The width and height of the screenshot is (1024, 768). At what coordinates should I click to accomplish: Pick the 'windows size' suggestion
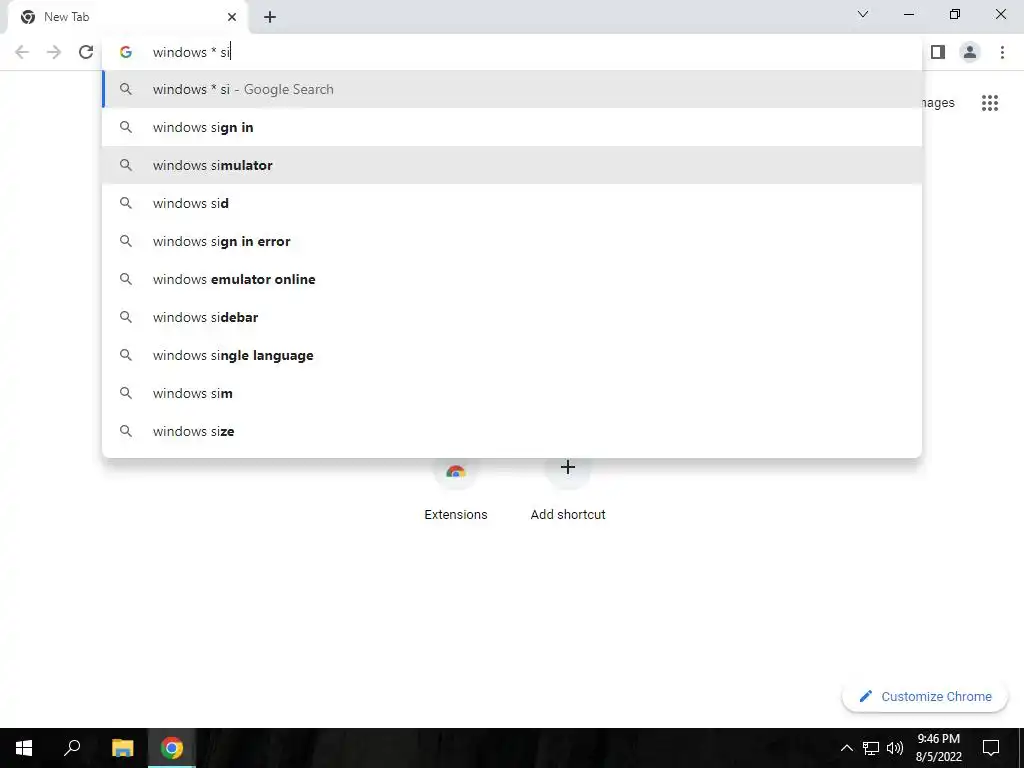click(x=512, y=431)
